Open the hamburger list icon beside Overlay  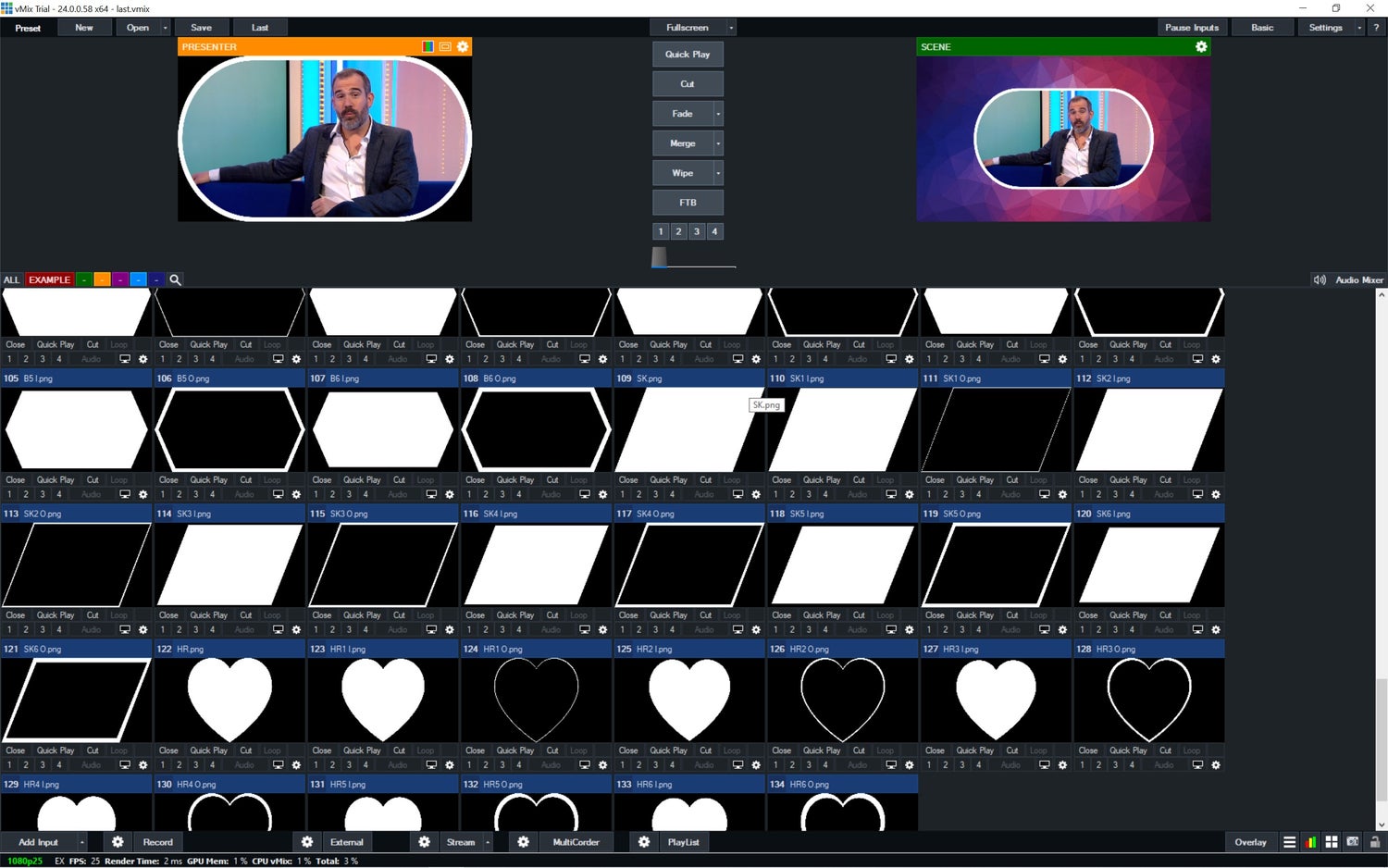click(1289, 842)
